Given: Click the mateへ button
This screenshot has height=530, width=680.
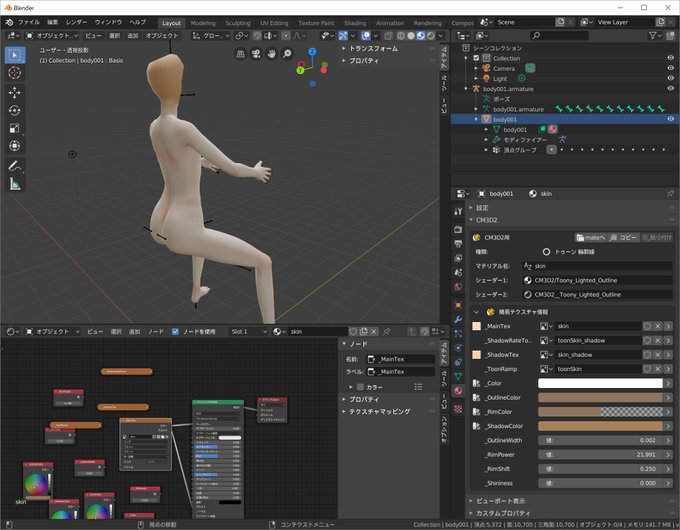Looking at the screenshot, I should click(593, 238).
